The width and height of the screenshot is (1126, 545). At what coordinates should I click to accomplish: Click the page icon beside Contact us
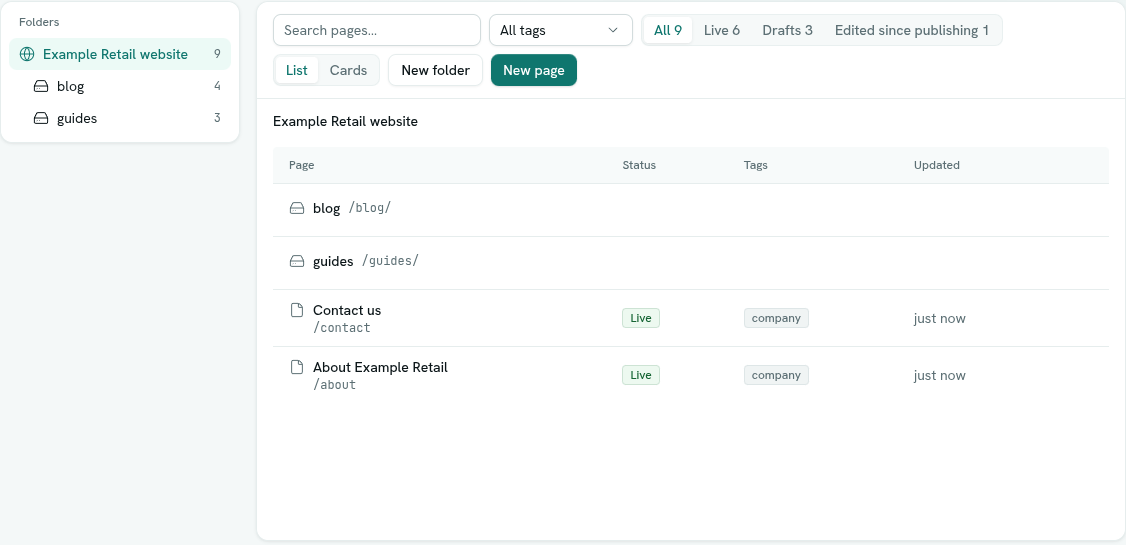[297, 309]
